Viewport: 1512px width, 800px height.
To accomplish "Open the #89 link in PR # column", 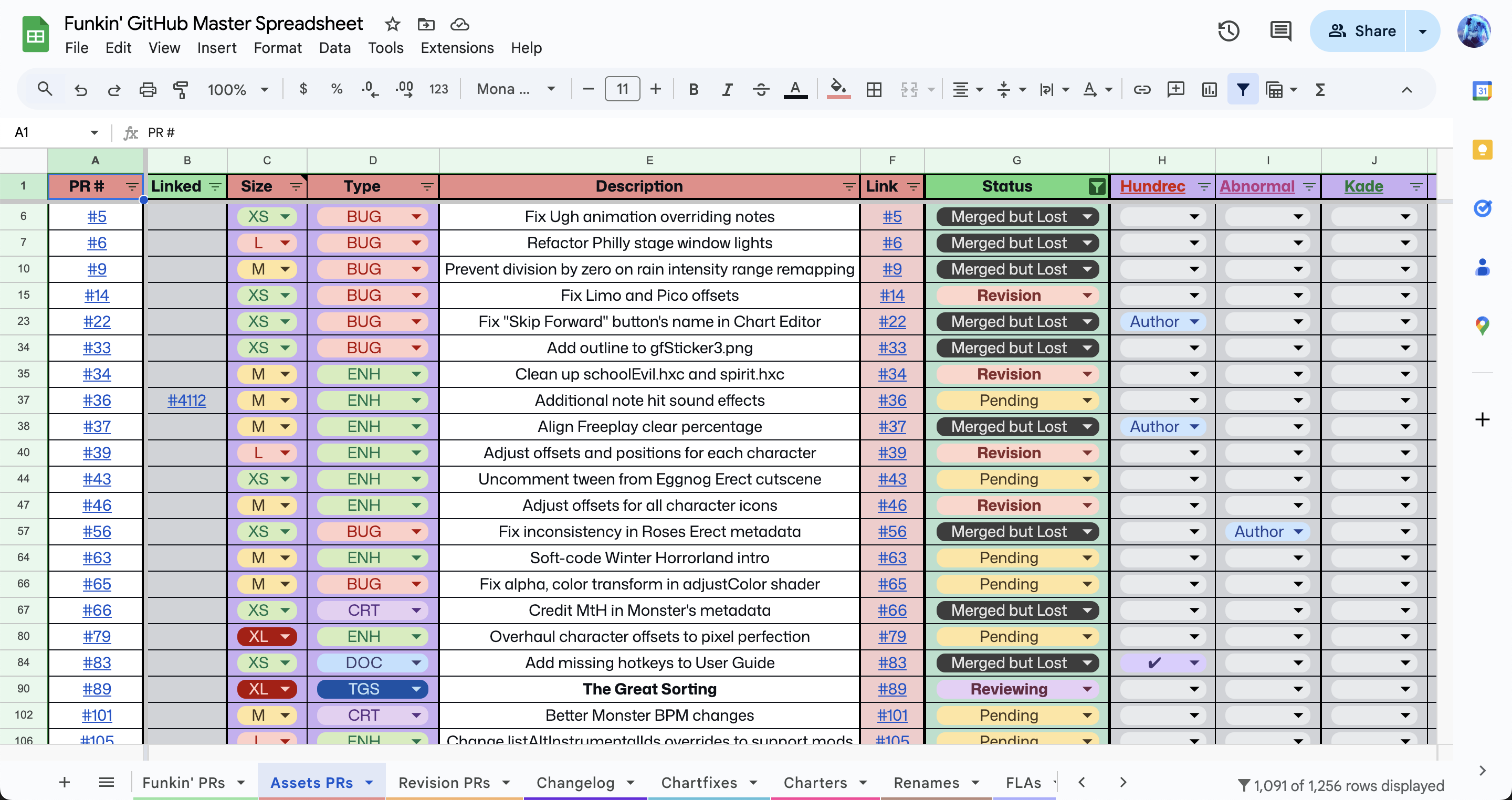I will [x=97, y=689].
